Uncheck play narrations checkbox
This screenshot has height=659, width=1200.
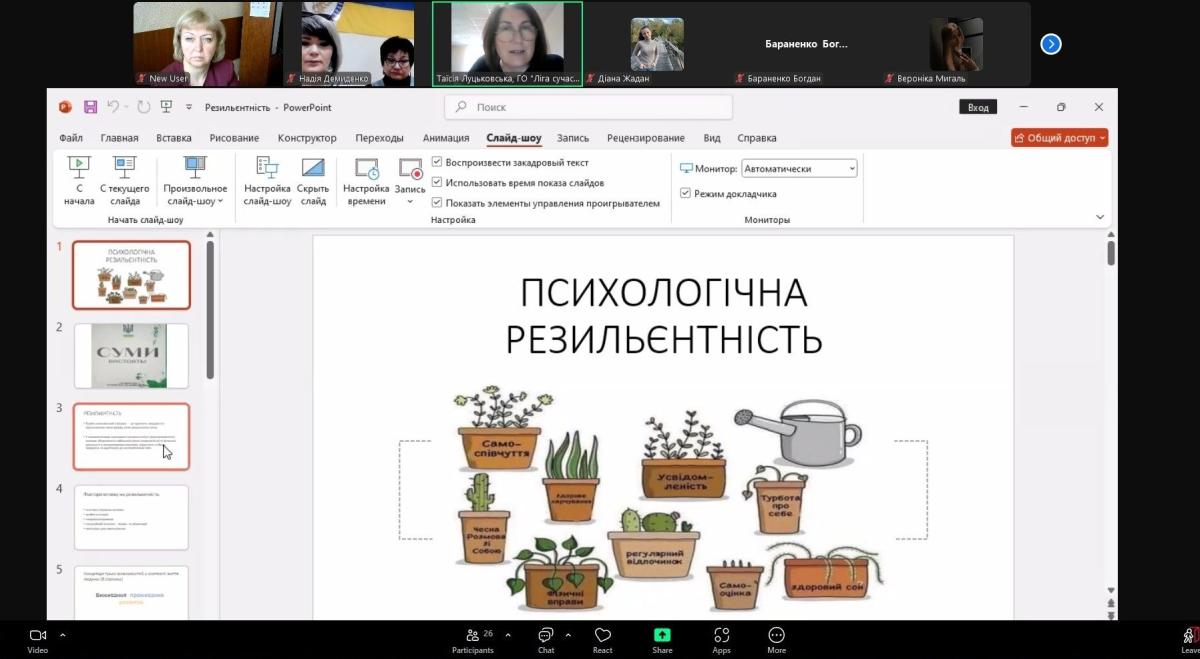point(437,162)
